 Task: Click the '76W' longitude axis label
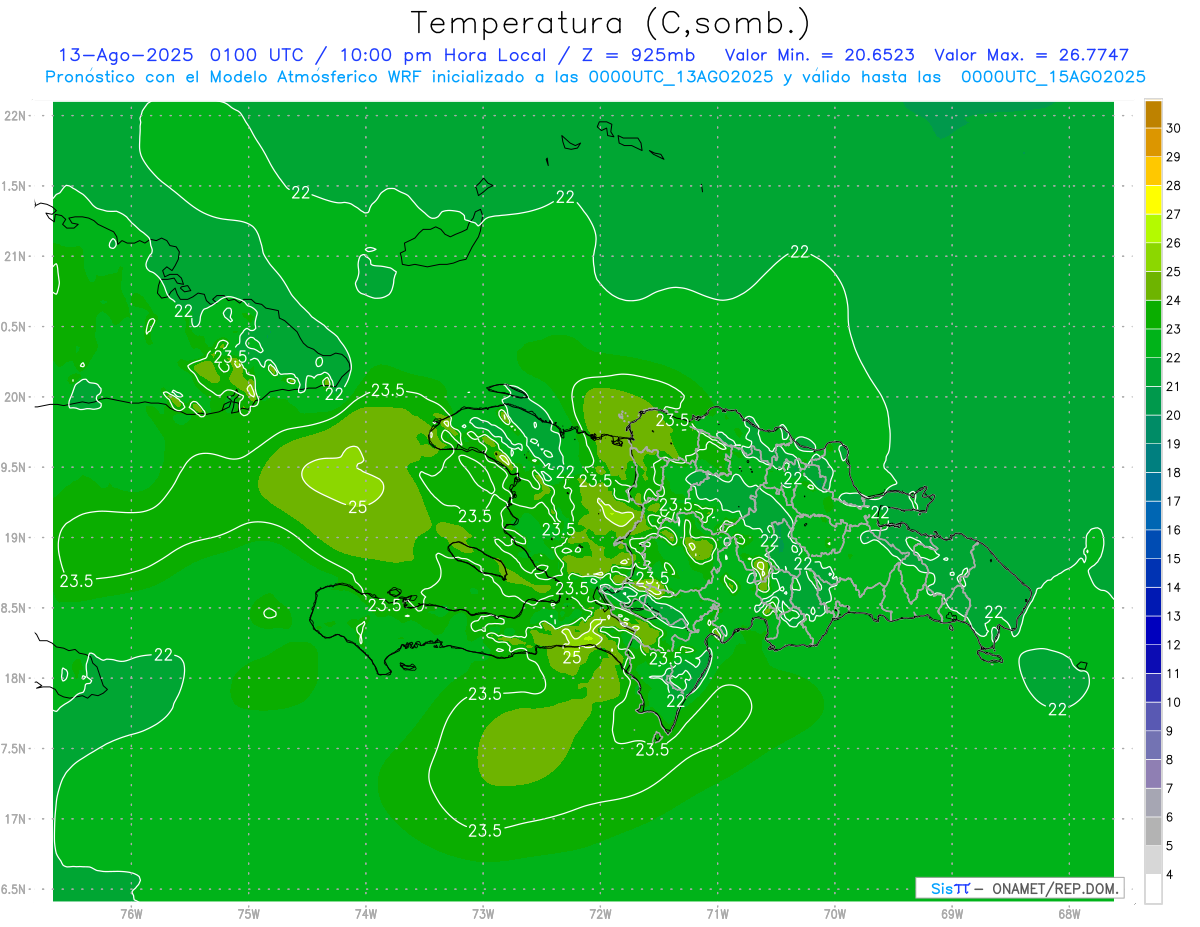(x=131, y=913)
